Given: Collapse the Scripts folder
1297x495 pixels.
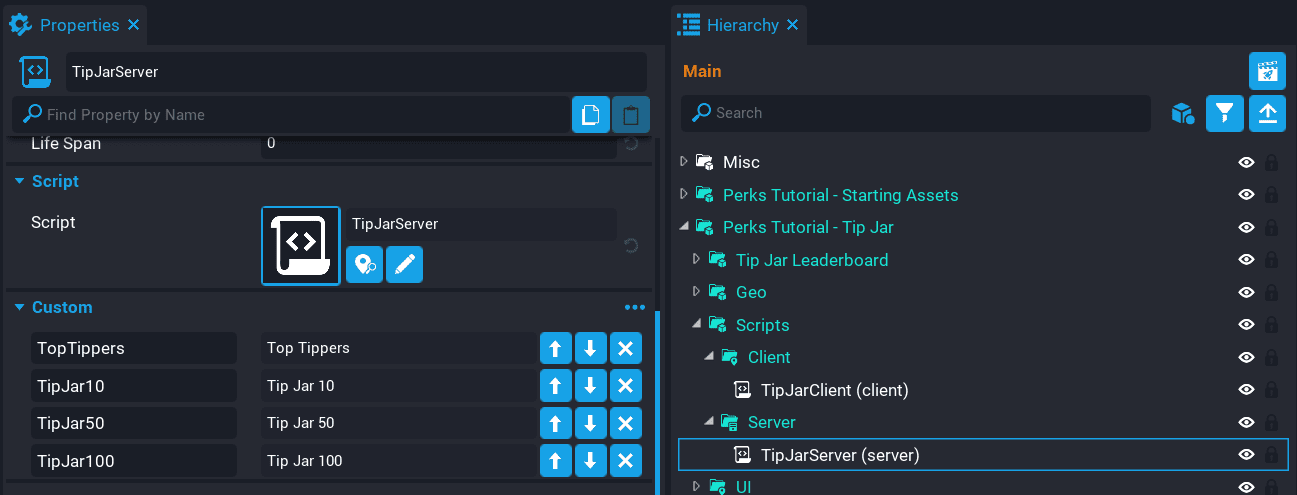Looking at the screenshot, I should (x=697, y=325).
